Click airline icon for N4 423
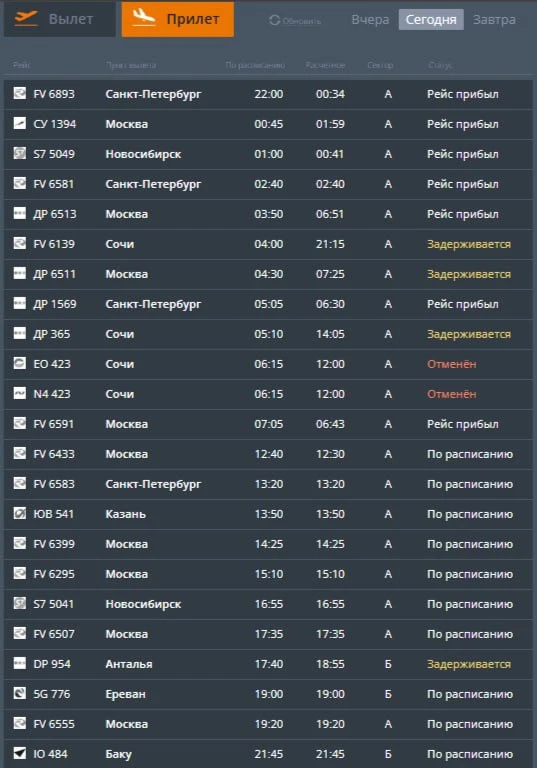The width and height of the screenshot is (537, 768). 20,393
